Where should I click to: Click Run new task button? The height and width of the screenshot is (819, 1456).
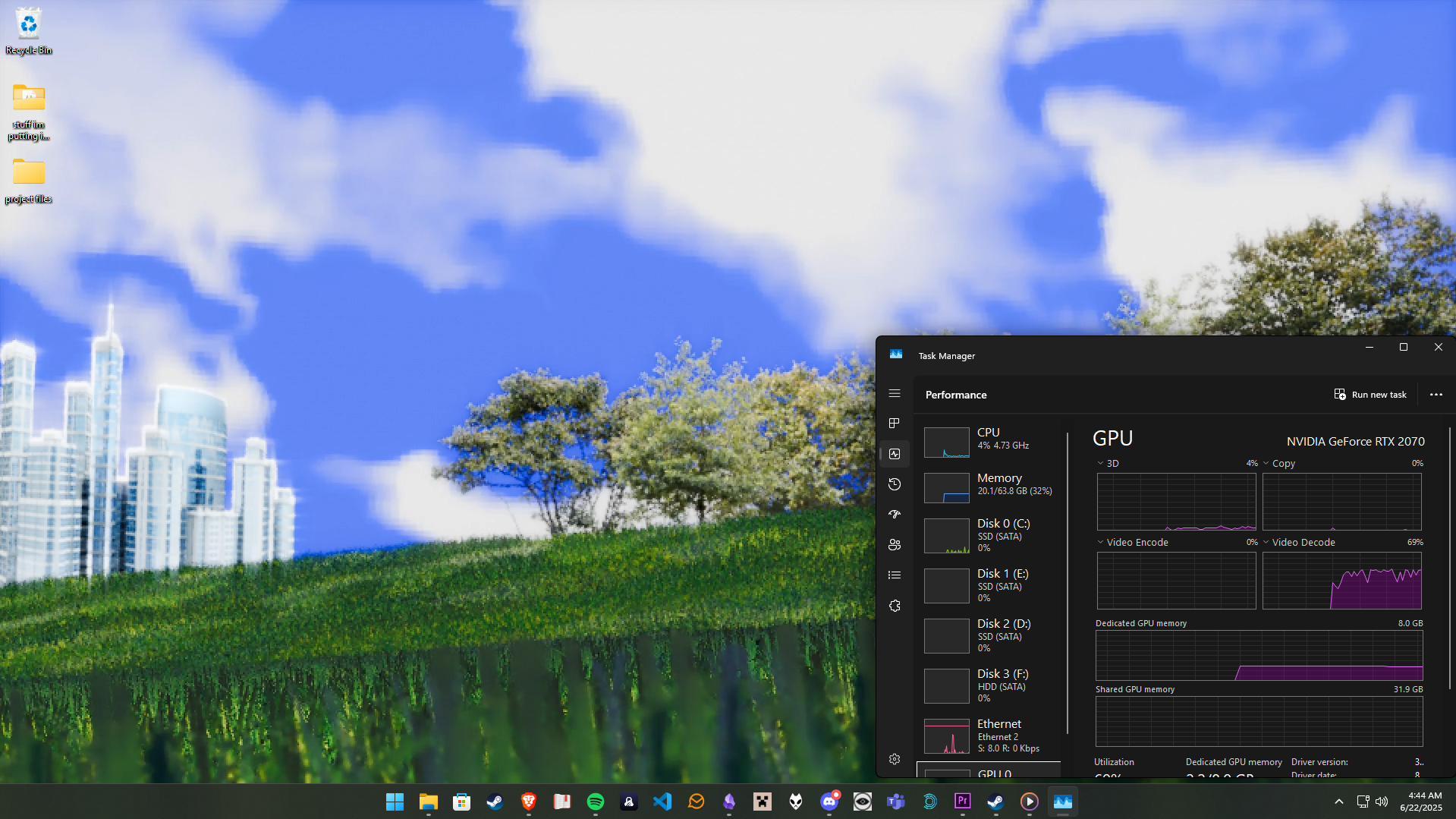pos(1370,395)
